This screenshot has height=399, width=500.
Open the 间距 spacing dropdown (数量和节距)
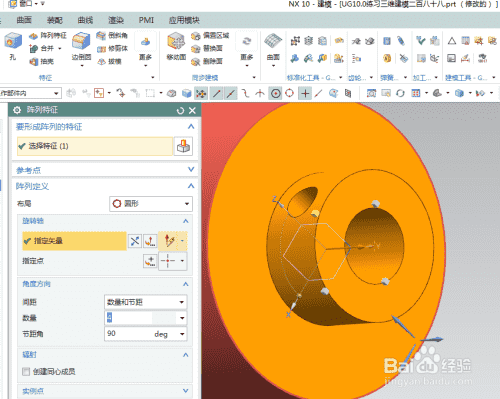146,302
